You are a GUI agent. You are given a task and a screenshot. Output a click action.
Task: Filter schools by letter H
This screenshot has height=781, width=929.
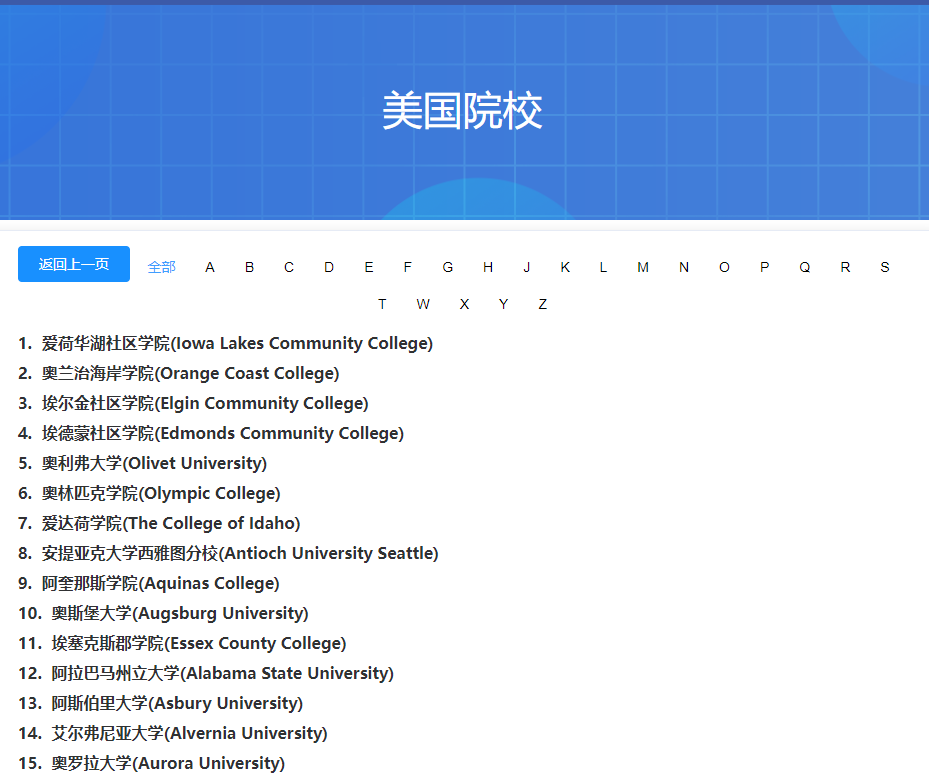coord(488,267)
